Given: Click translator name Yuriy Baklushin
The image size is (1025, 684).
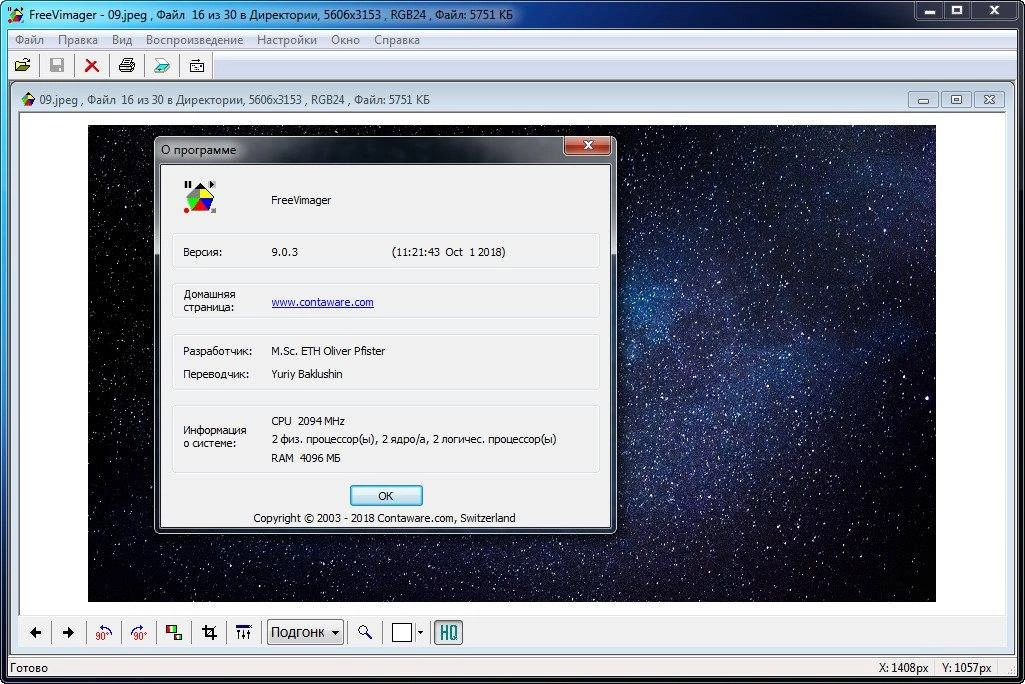Looking at the screenshot, I should pyautogui.click(x=307, y=374).
